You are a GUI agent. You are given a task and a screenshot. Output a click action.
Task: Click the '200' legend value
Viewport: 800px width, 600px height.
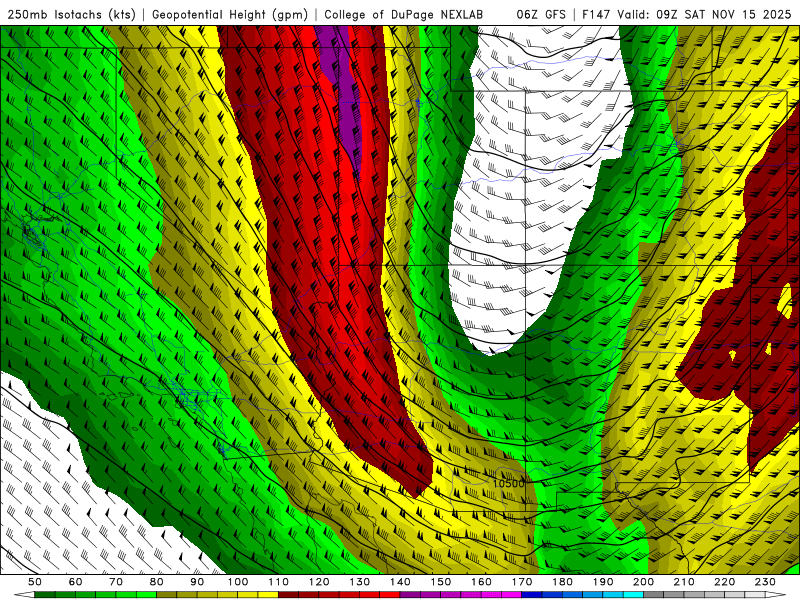(x=643, y=582)
